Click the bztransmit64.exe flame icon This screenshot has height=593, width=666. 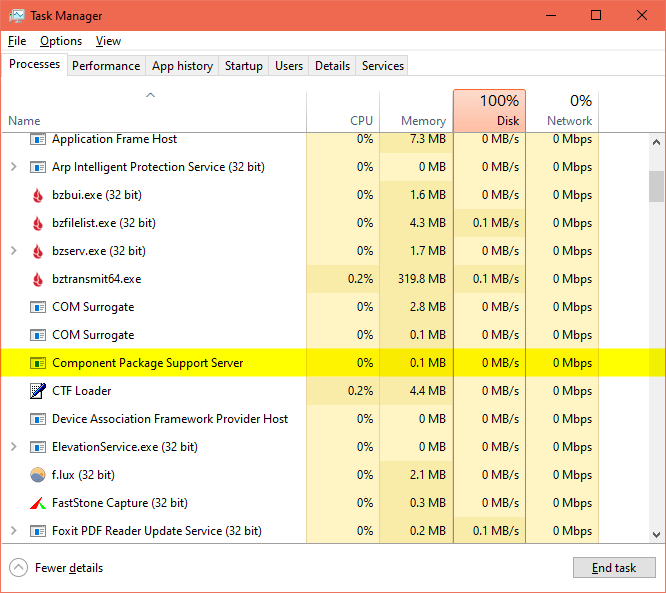click(x=38, y=280)
